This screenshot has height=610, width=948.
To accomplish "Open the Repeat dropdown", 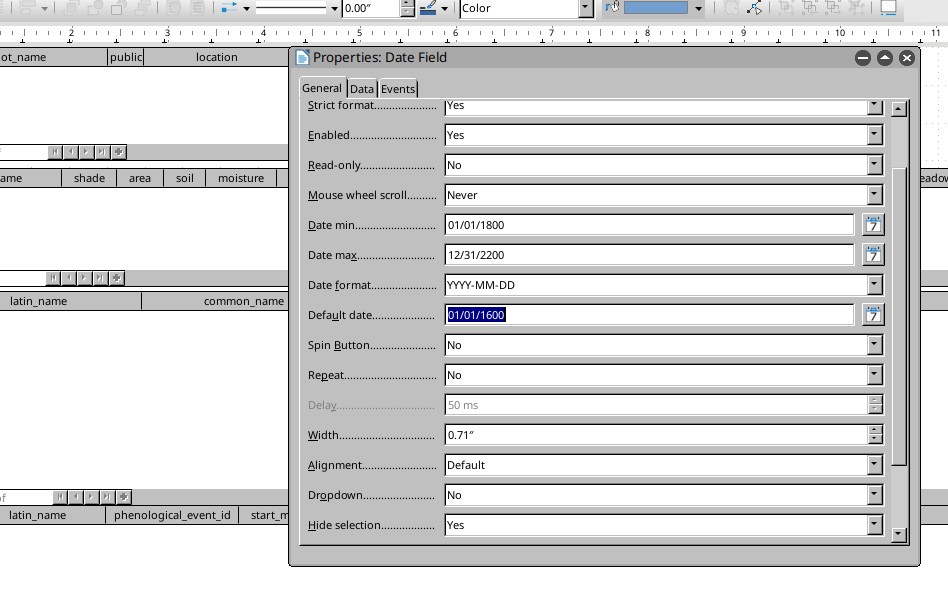I will pos(874,375).
